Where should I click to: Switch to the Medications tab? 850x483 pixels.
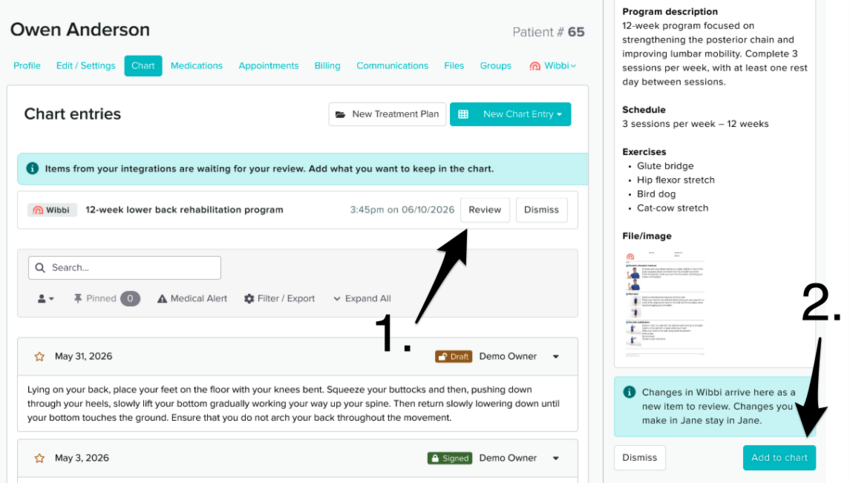click(196, 66)
